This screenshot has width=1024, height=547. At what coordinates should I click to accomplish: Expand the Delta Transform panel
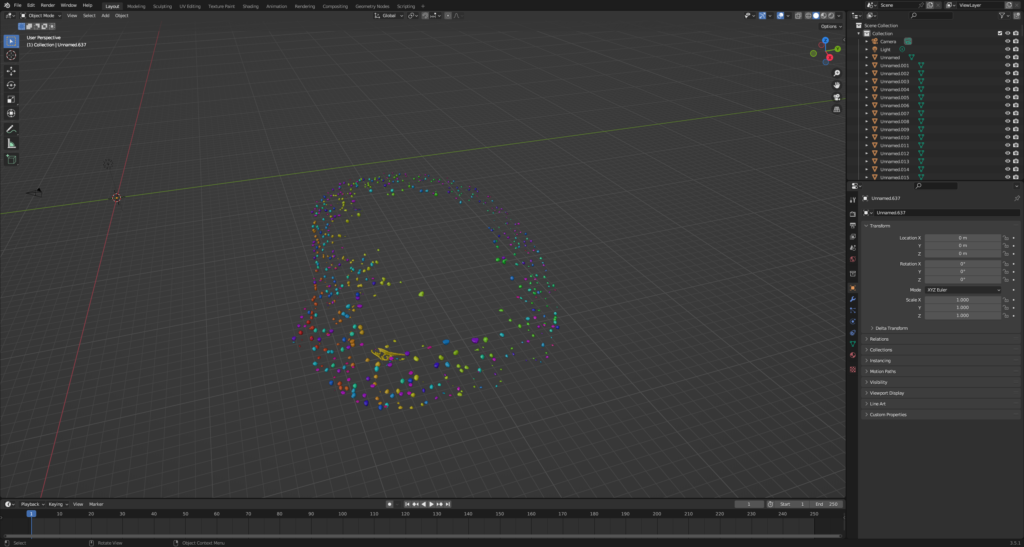(x=892, y=328)
